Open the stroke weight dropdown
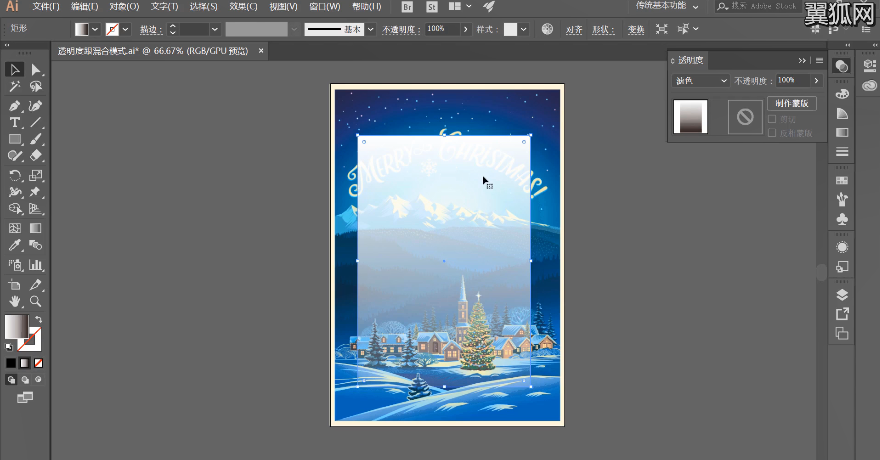Screen dimensions: 880x460 (214, 29)
